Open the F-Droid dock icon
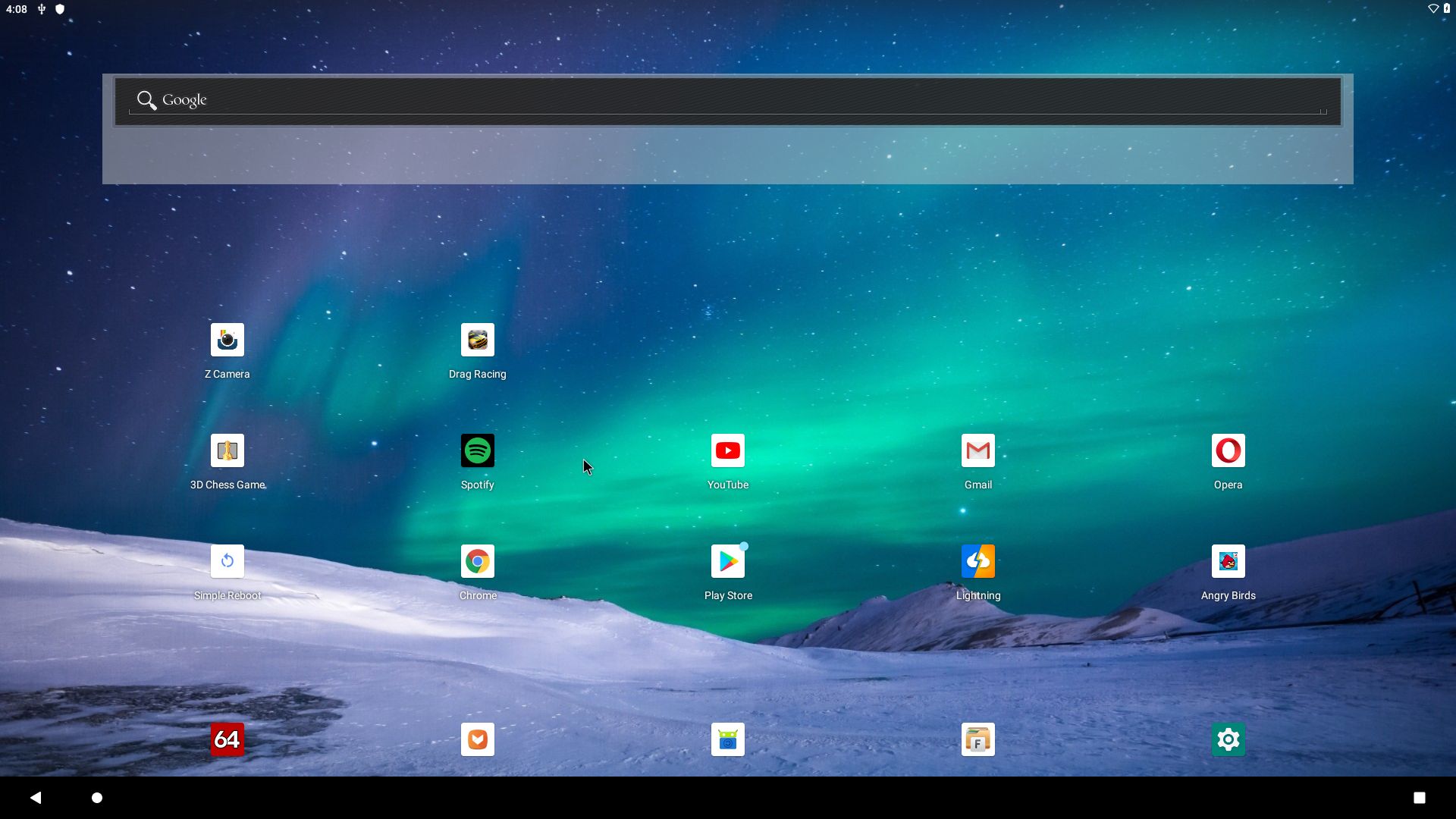This screenshot has height=819, width=1456. (x=727, y=739)
